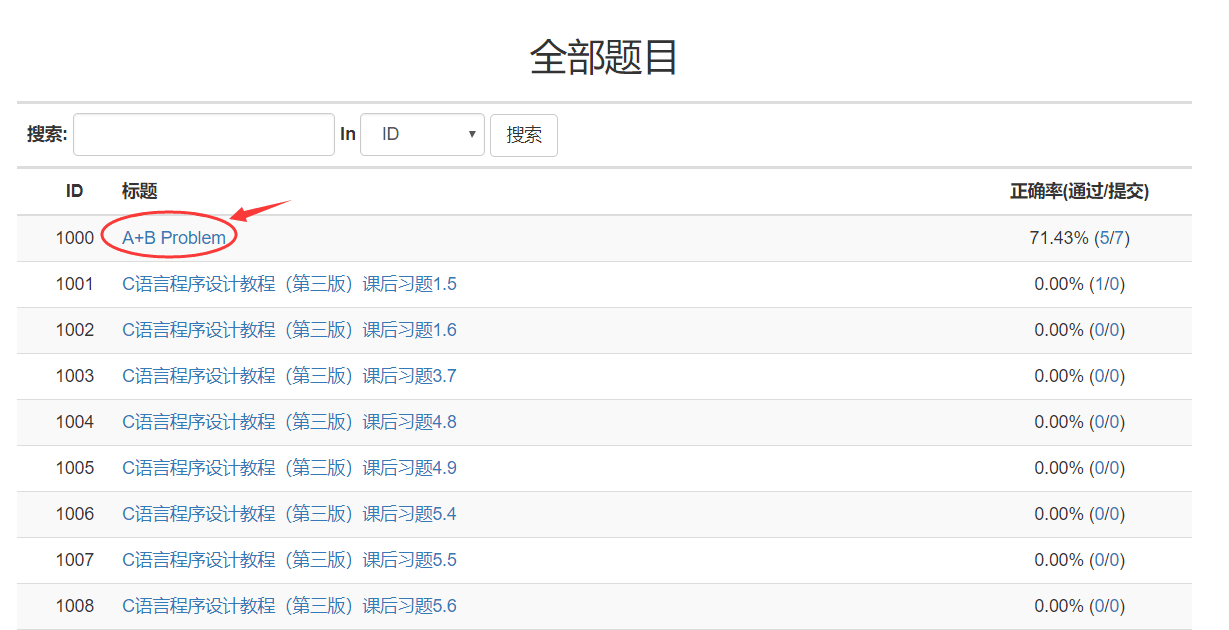Click the 0.00% accuracy for problem 1001

click(x=1059, y=284)
